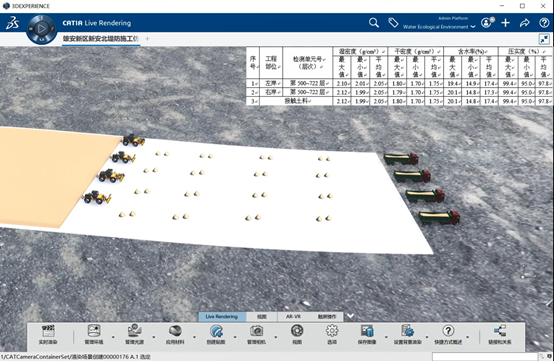
Task: Click the create sticker tool icon
Action: (216, 331)
